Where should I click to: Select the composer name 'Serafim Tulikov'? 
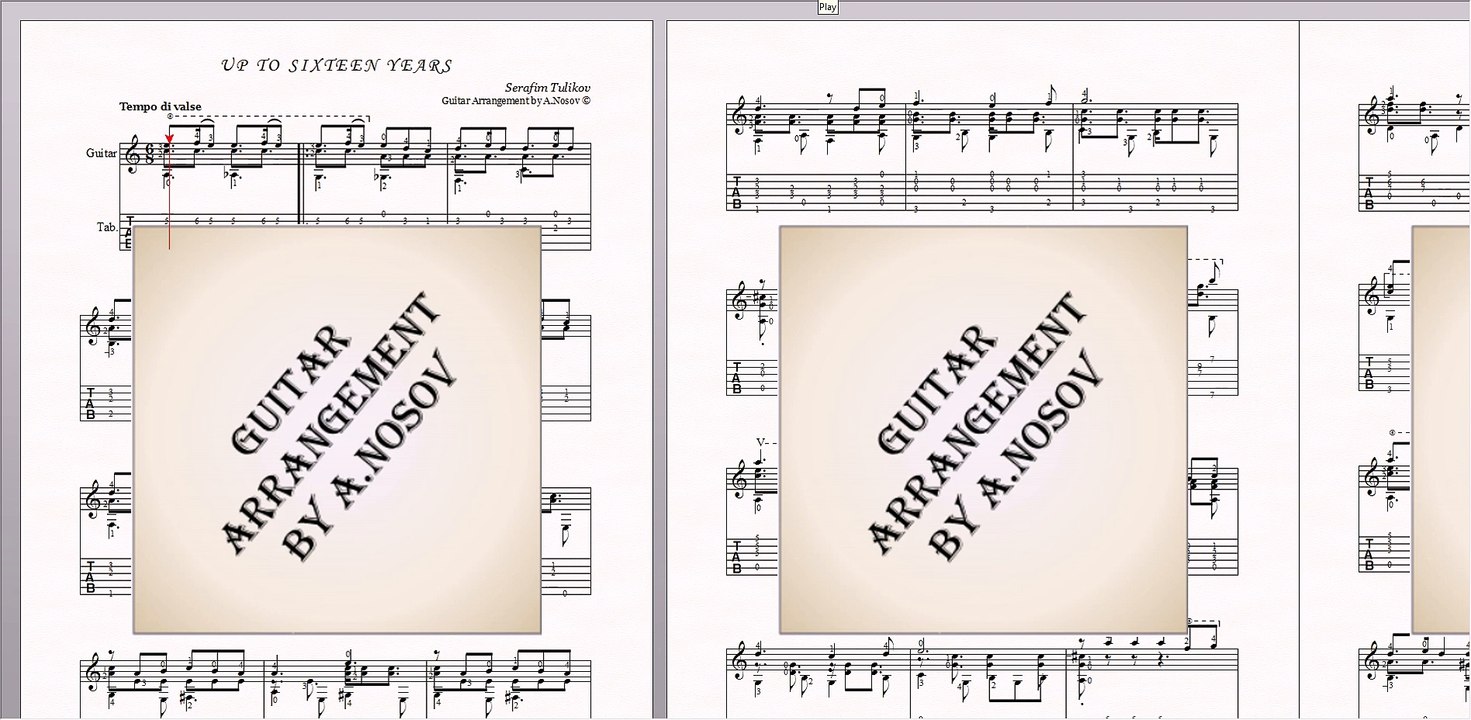(x=547, y=88)
